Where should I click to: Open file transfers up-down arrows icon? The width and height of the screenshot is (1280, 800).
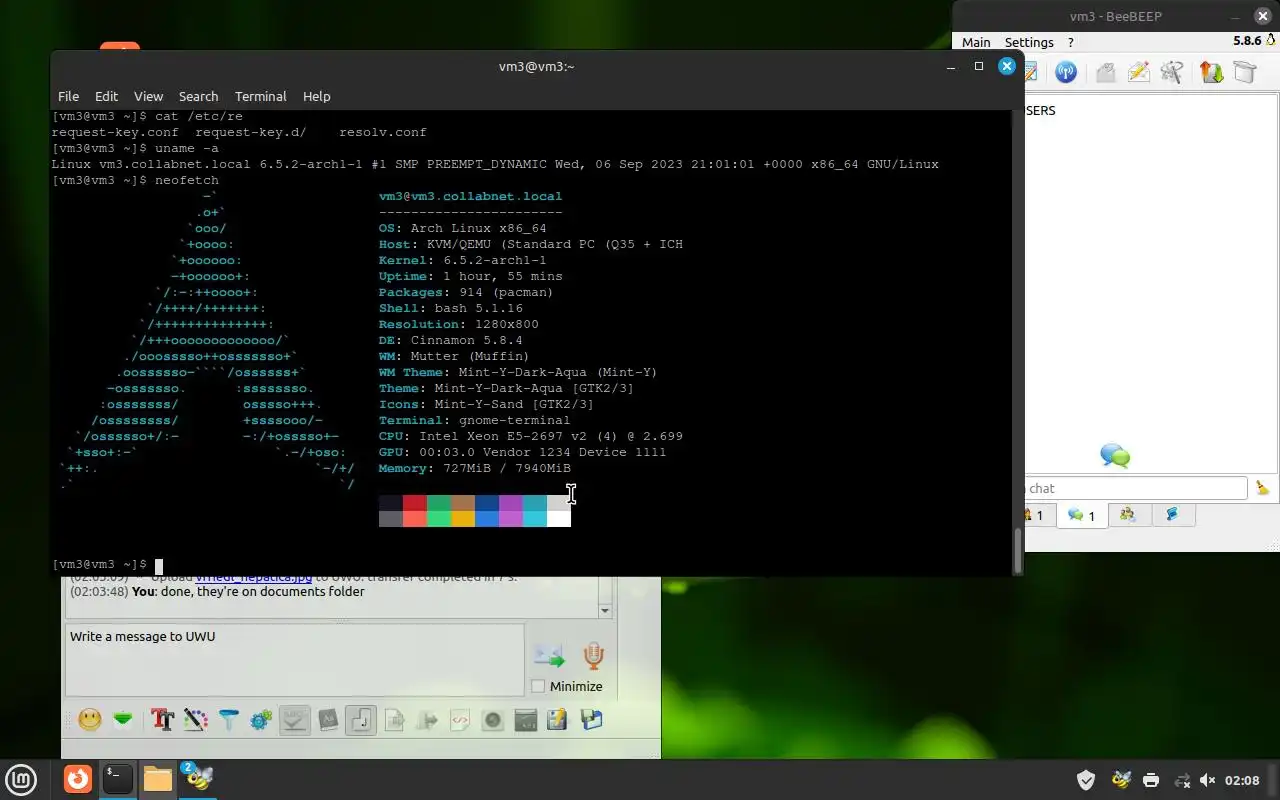tap(1212, 72)
